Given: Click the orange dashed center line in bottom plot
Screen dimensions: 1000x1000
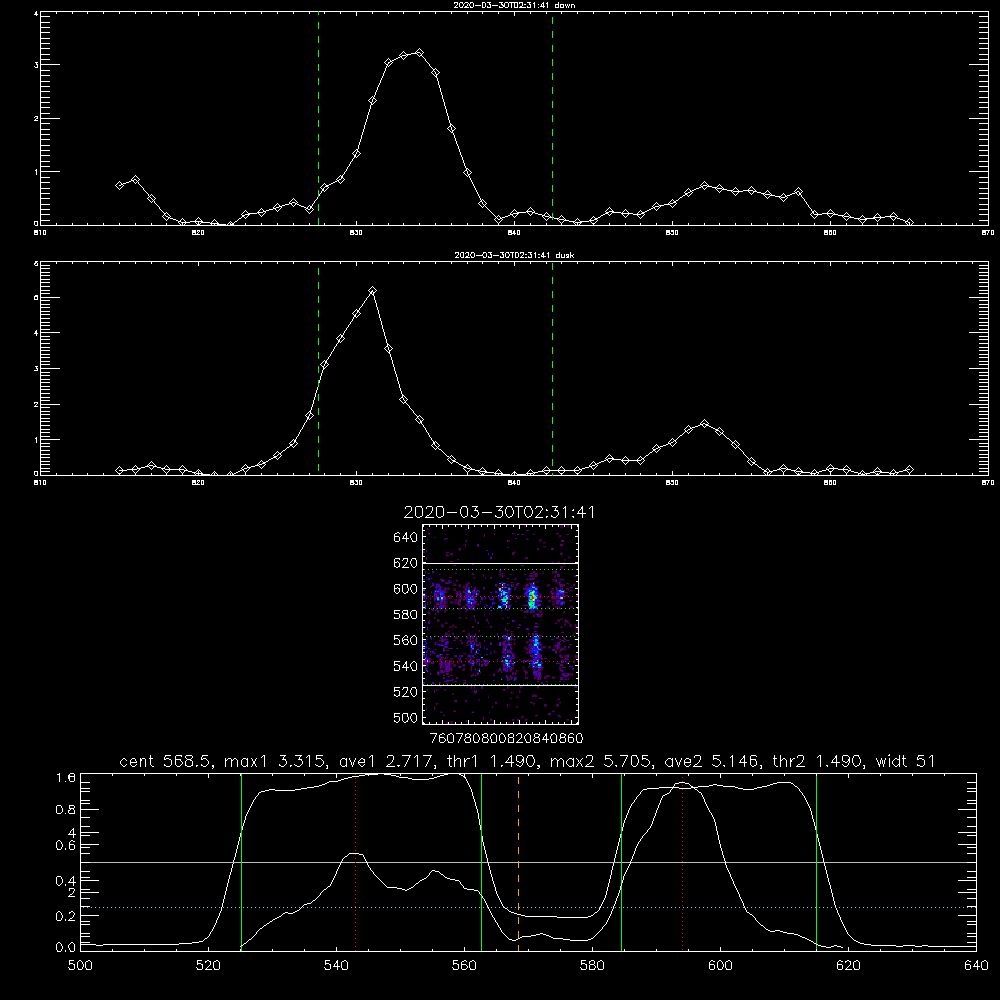Looking at the screenshot, I should (518, 862).
